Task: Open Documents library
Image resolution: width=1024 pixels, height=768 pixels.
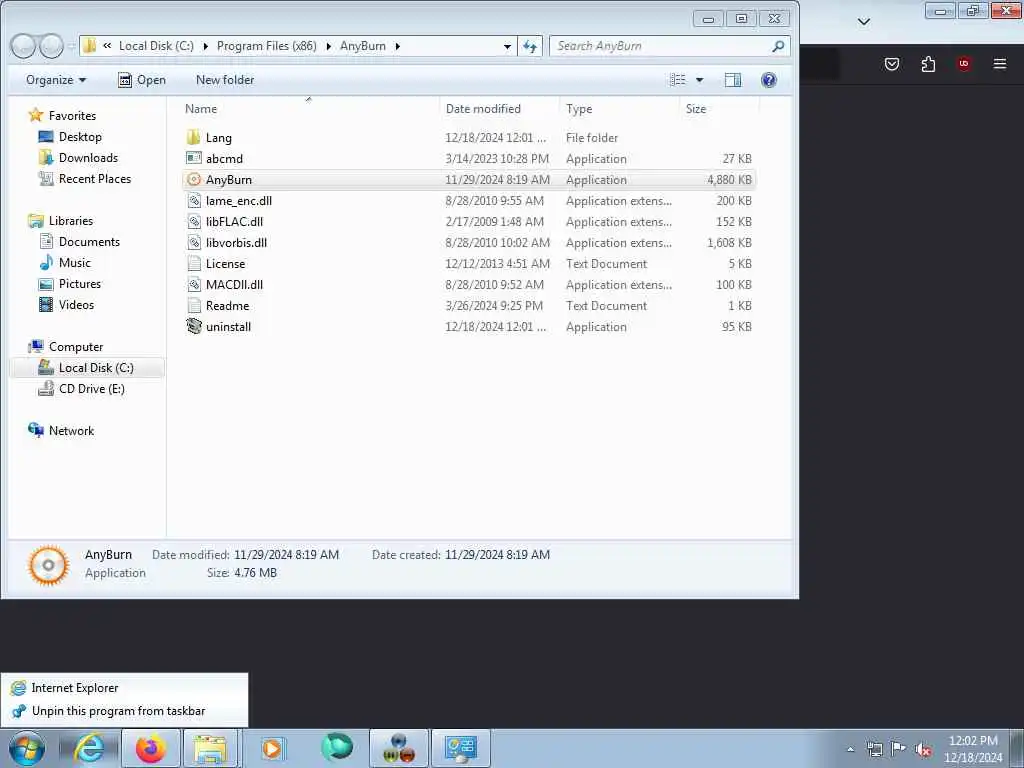Action: pyautogui.click(x=89, y=242)
